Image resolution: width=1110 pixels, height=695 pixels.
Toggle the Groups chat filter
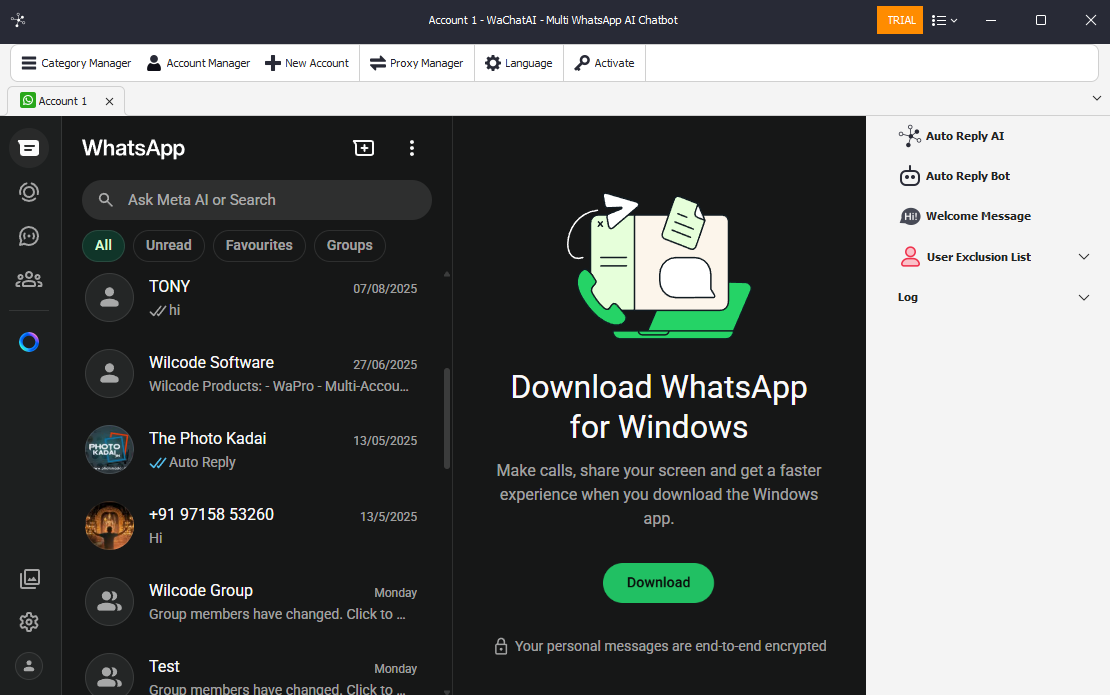coord(349,245)
